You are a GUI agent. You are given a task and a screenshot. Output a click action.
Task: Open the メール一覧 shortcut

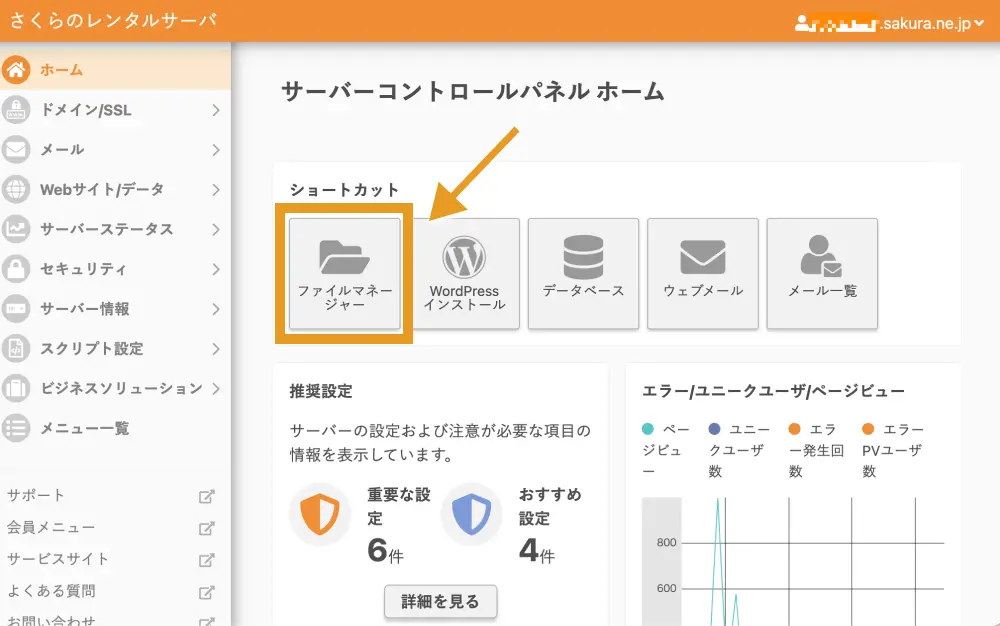(822, 273)
